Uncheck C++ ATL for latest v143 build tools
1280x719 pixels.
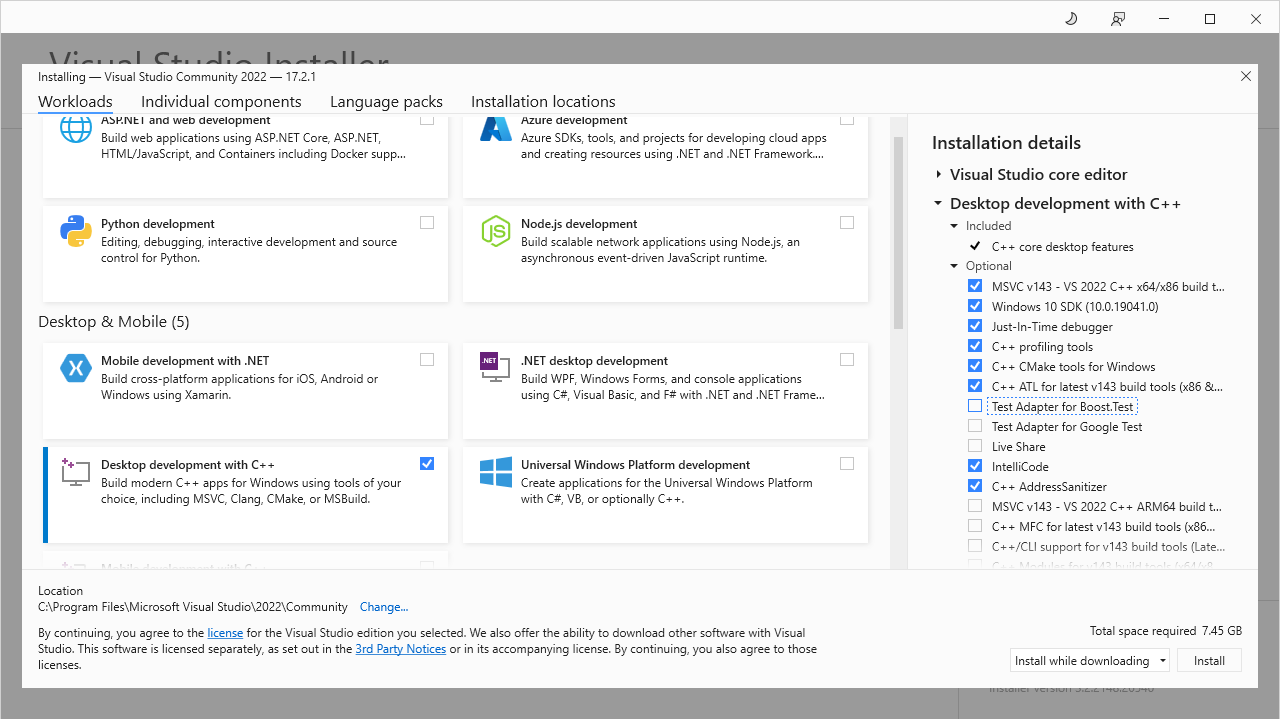(x=975, y=386)
